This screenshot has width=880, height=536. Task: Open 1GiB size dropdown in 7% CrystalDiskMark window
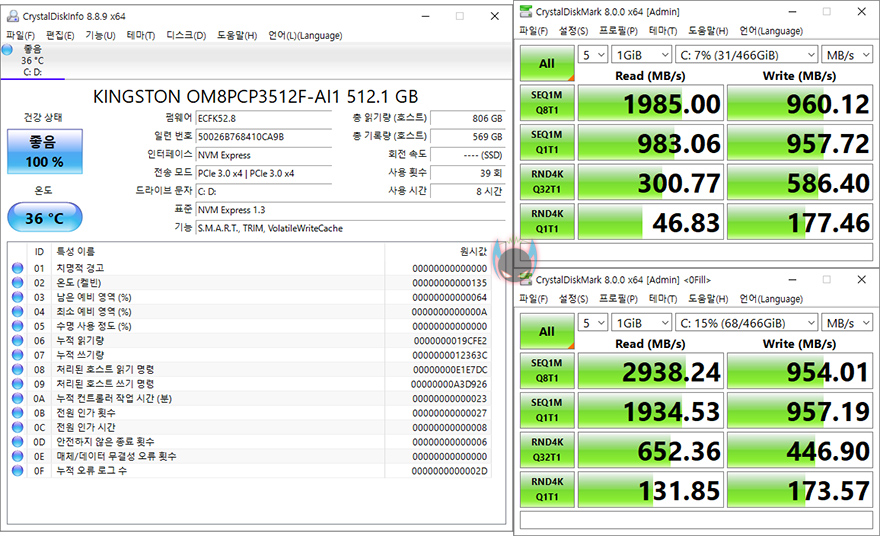click(641, 55)
